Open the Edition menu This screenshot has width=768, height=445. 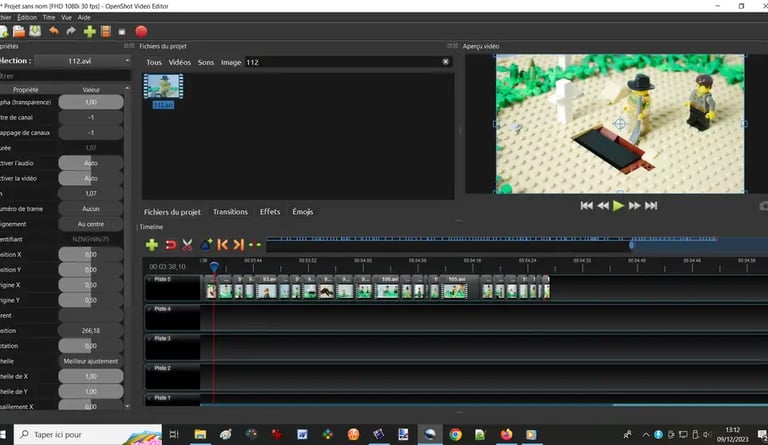pos(27,17)
